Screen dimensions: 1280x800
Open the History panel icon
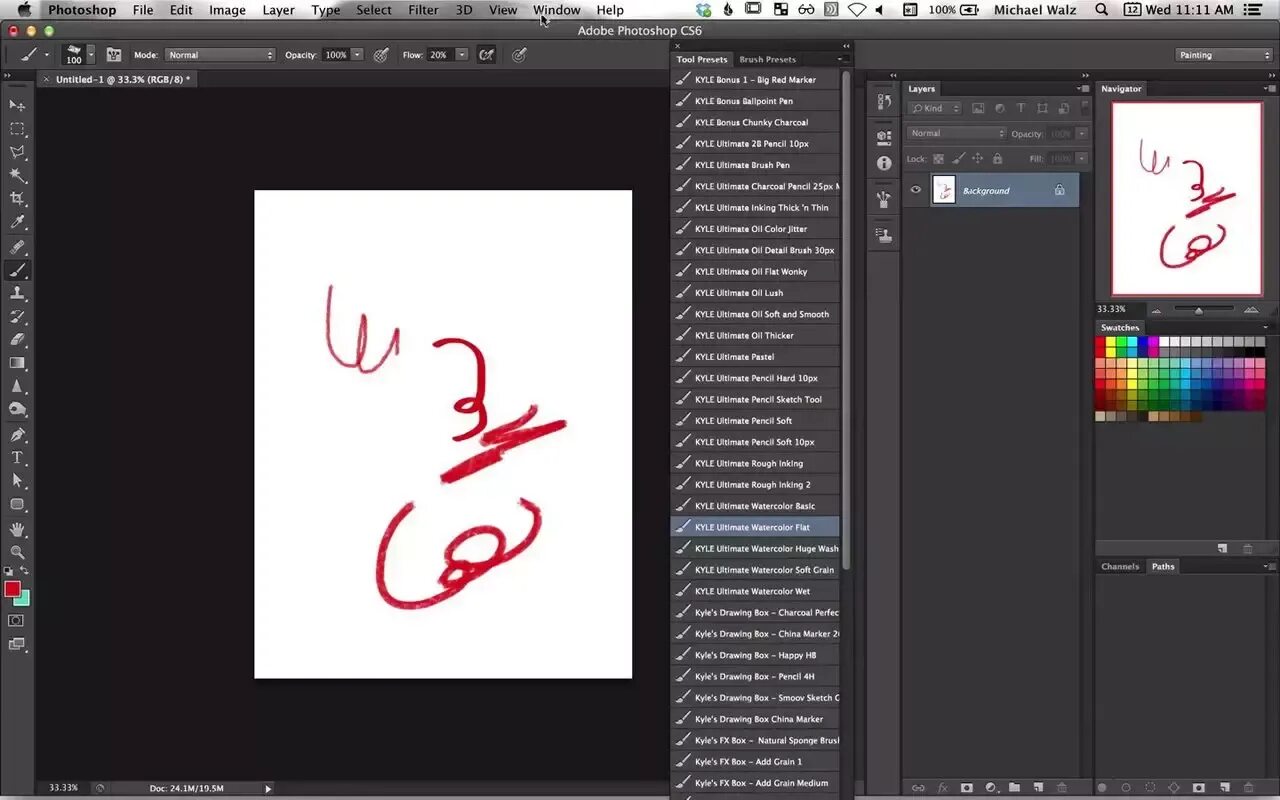pos(884,101)
